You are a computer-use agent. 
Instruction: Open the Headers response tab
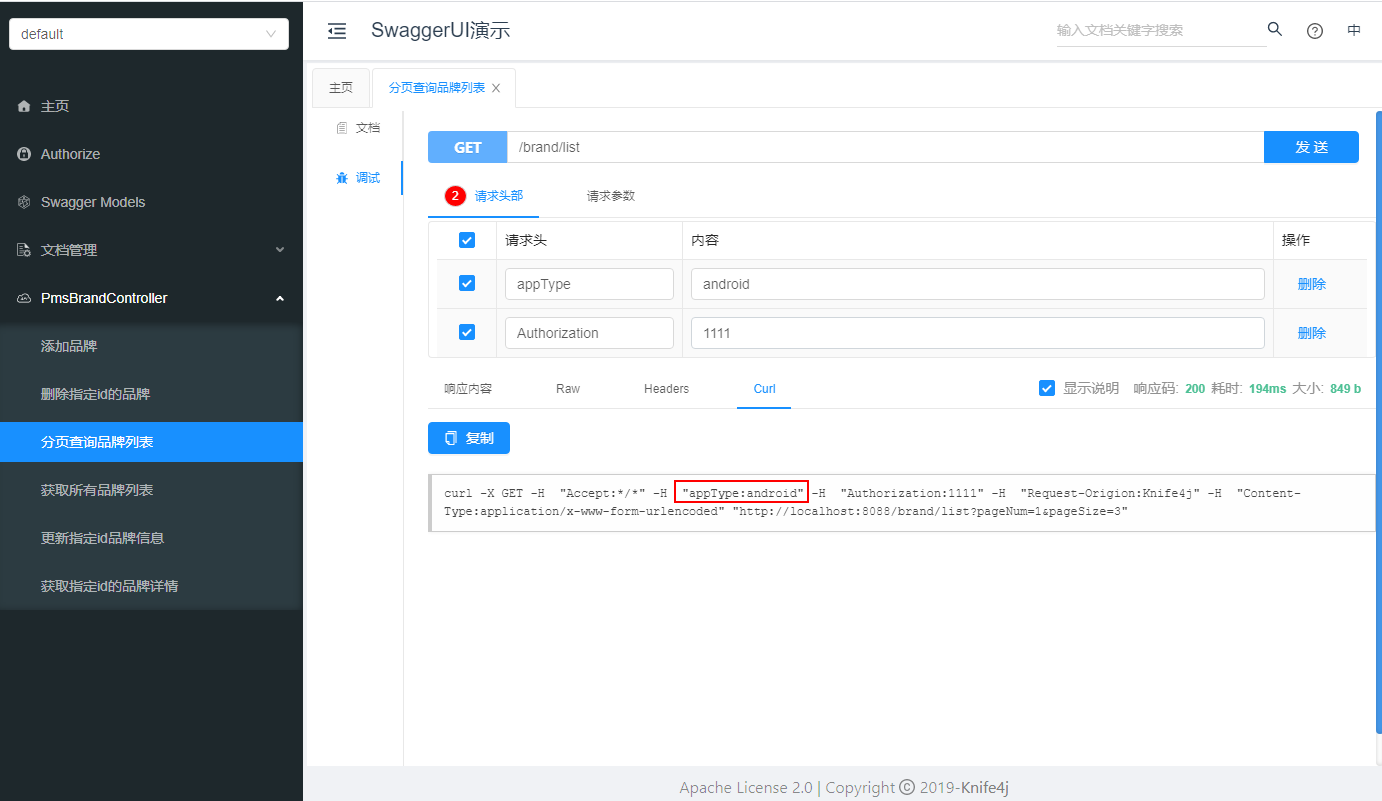(x=666, y=388)
